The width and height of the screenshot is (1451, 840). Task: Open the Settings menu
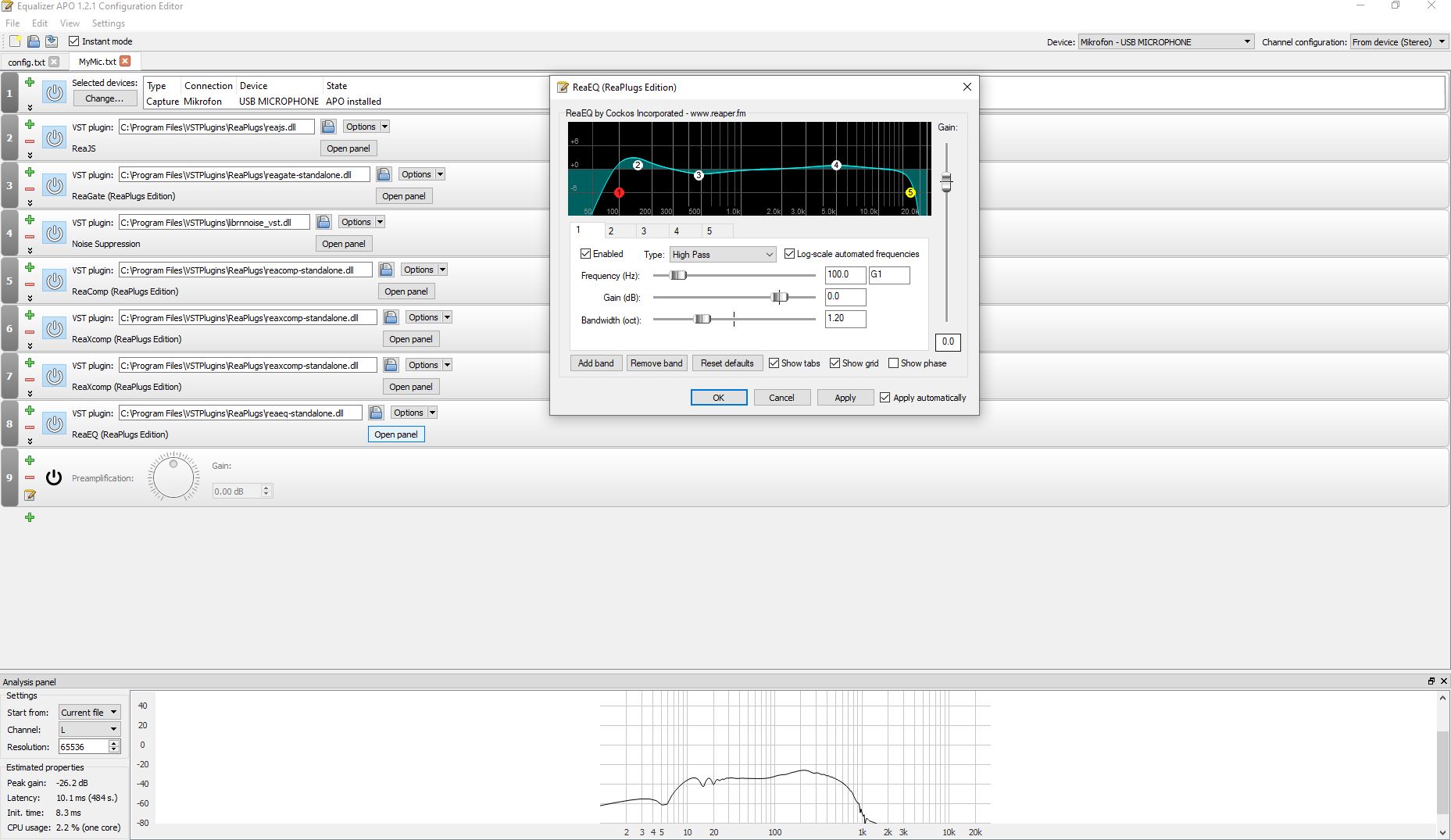point(108,23)
